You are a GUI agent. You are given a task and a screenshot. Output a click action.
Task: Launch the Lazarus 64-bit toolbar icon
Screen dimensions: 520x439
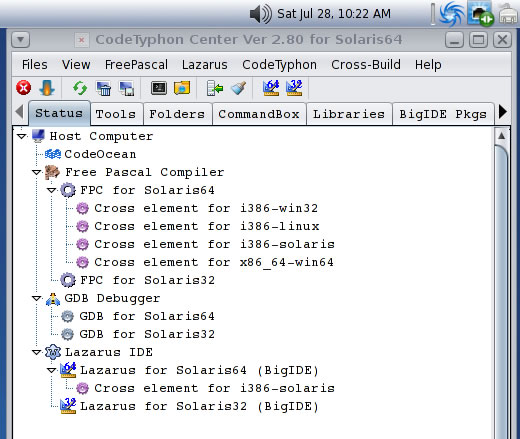point(271,88)
